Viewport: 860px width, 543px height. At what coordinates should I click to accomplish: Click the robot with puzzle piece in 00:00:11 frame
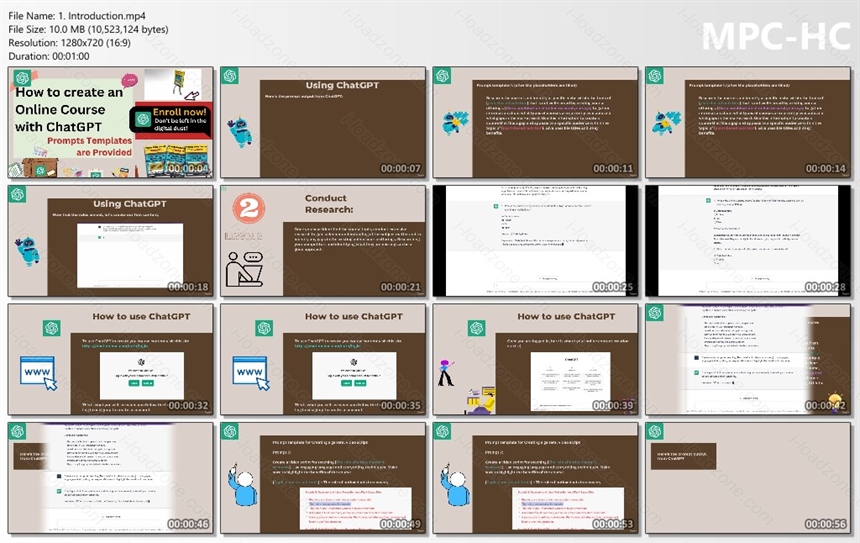coord(455,123)
